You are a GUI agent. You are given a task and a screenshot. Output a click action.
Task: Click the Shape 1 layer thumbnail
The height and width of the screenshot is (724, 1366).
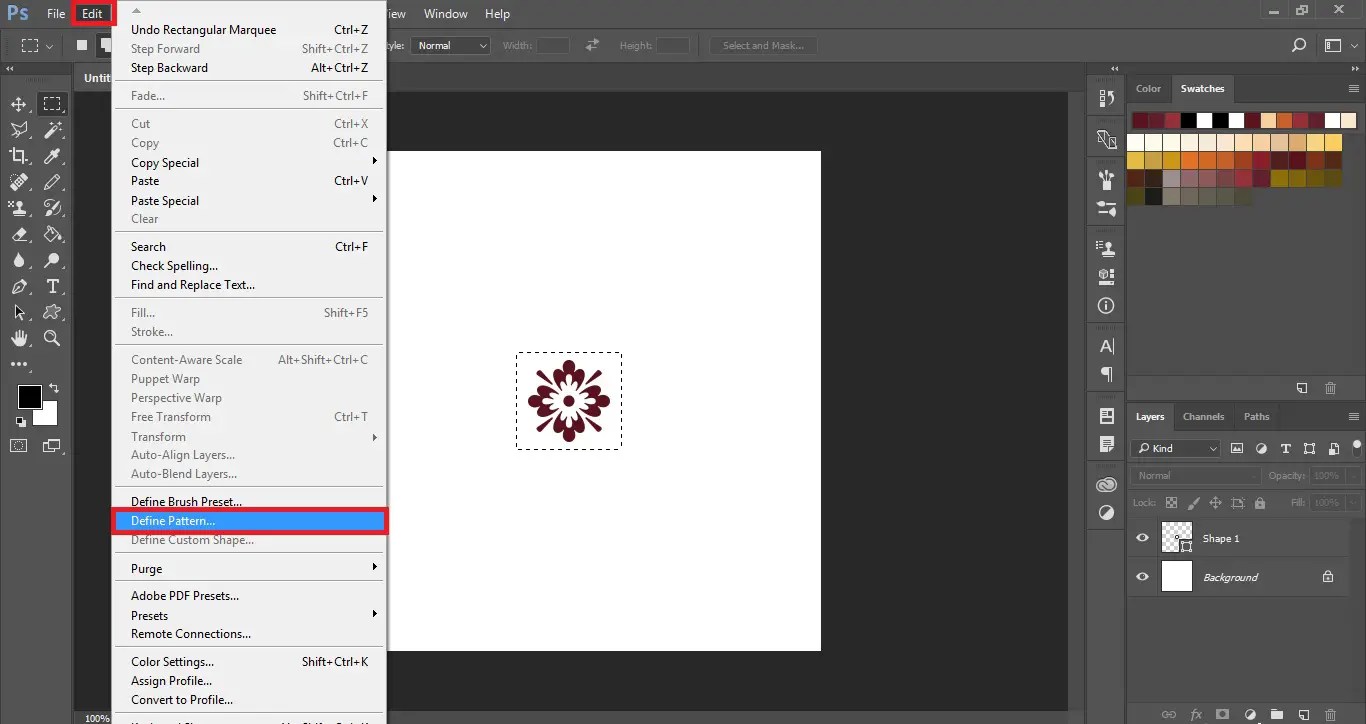[1177, 537]
